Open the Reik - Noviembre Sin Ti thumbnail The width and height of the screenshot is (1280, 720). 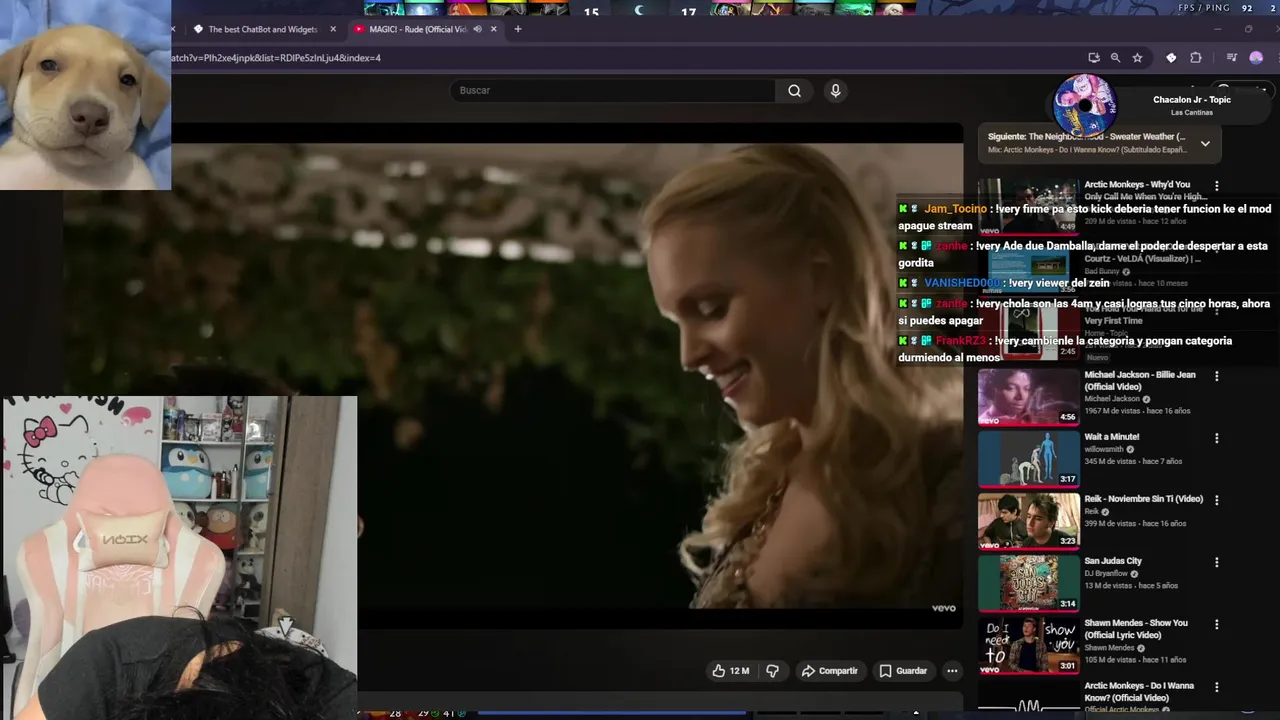[1029, 521]
